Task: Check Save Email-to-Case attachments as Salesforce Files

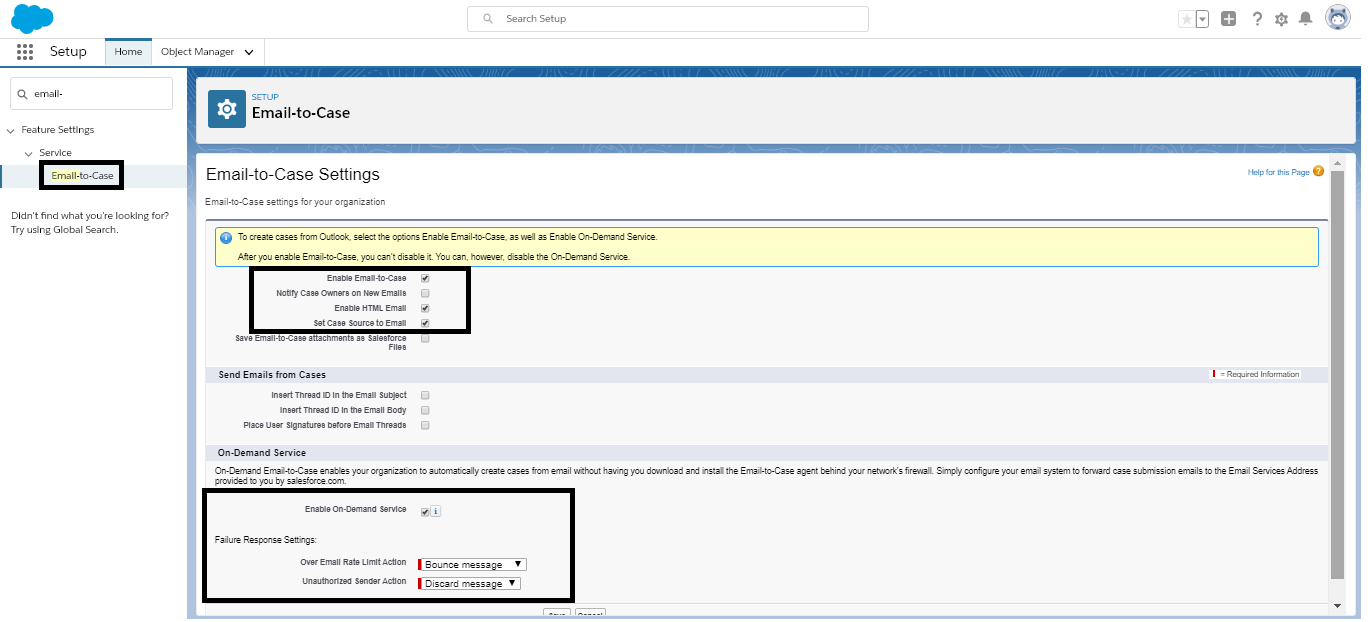Action: [425, 339]
